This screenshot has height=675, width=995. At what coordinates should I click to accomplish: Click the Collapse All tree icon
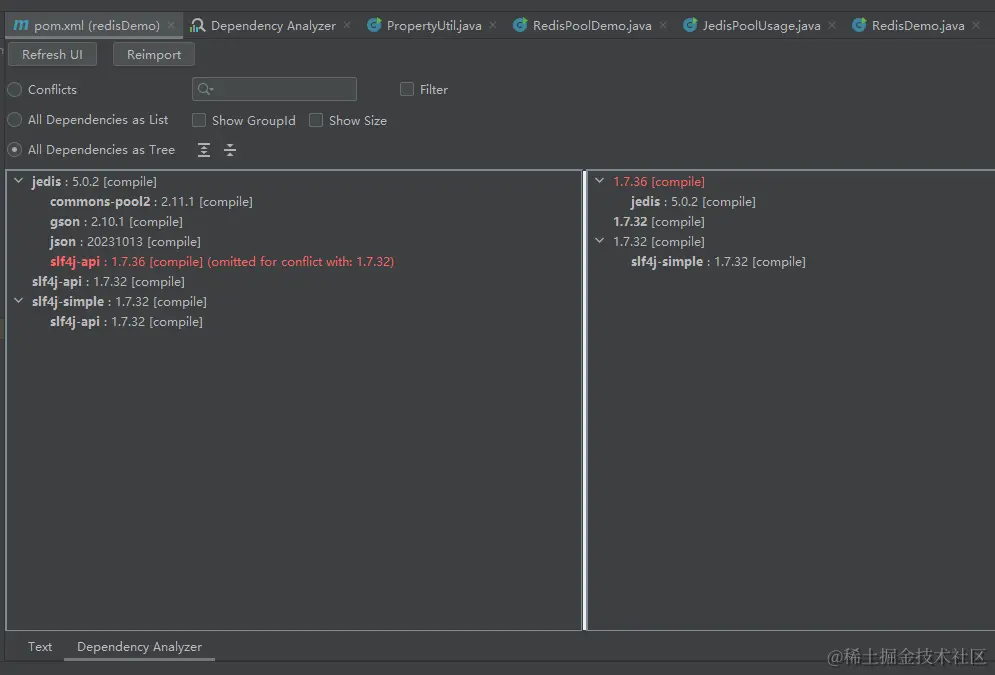click(x=230, y=150)
